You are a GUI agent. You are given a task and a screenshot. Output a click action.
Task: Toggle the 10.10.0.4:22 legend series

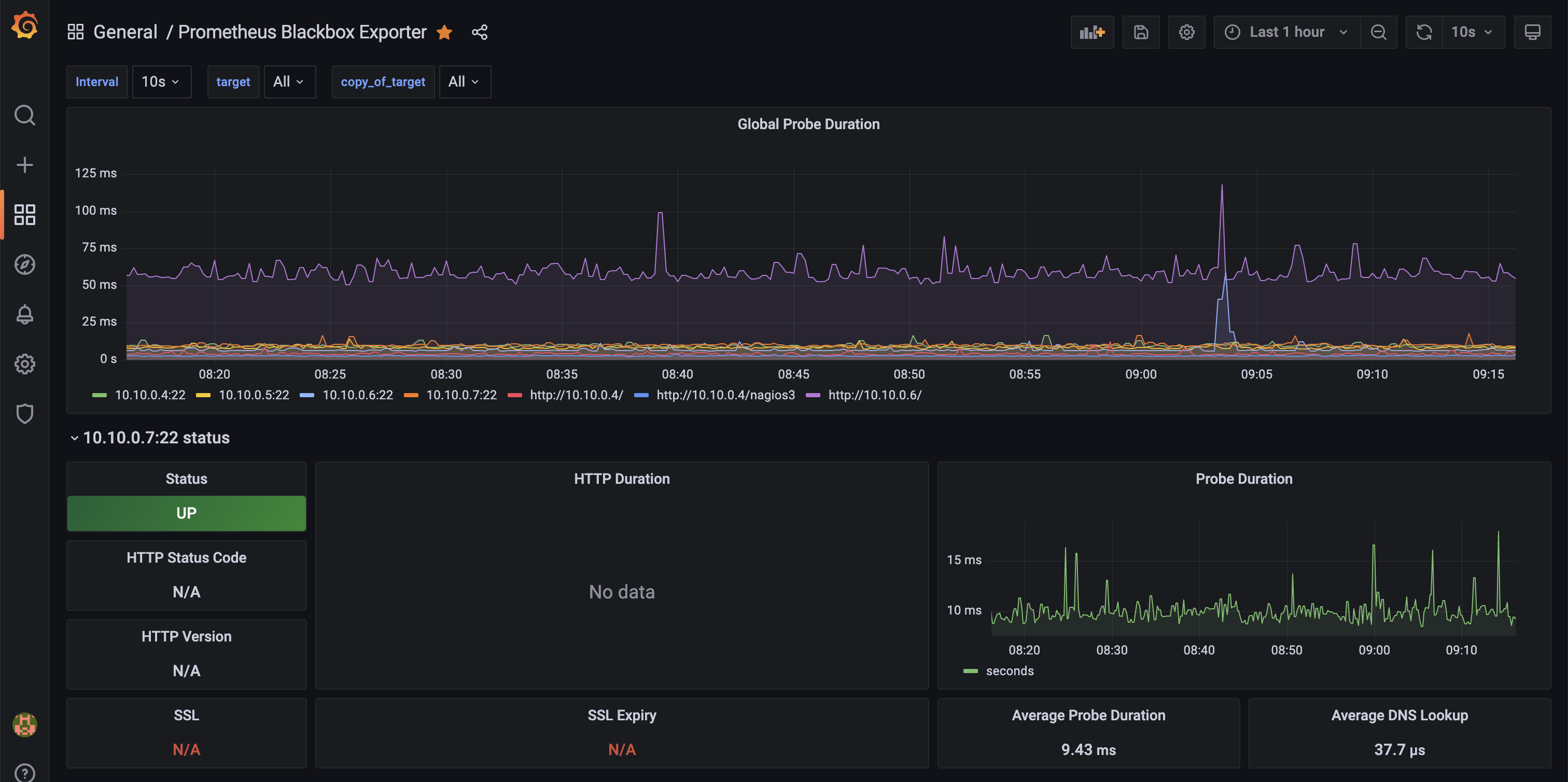coord(150,395)
